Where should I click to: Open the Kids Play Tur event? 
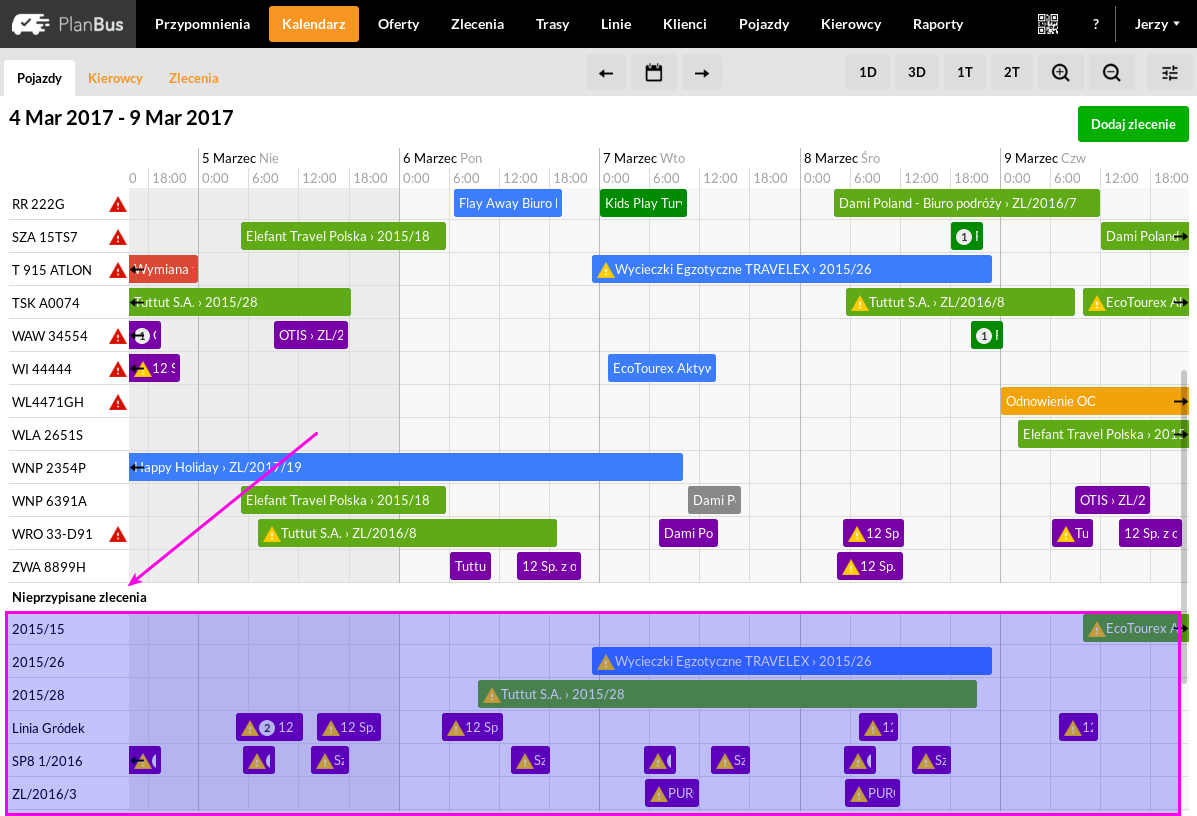point(644,203)
